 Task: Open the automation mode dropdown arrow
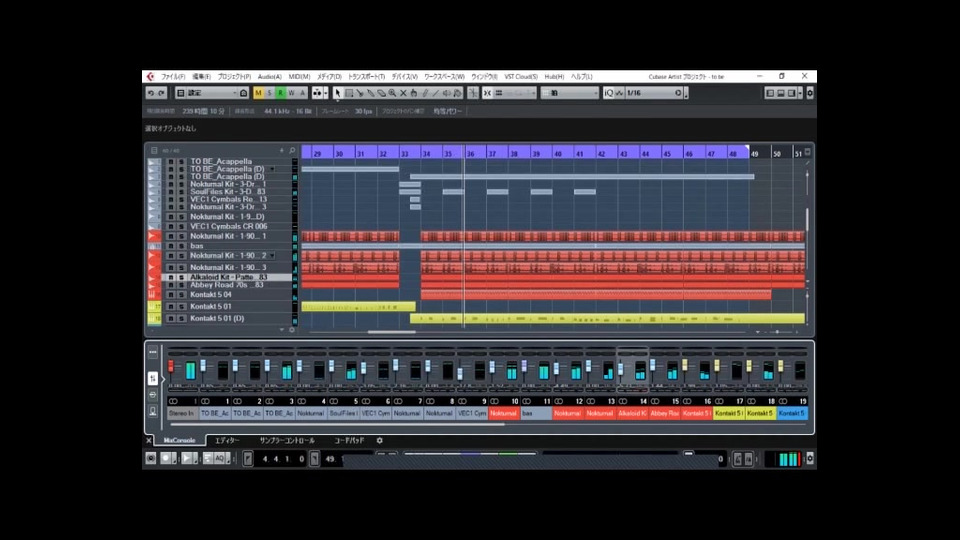coord(326,93)
